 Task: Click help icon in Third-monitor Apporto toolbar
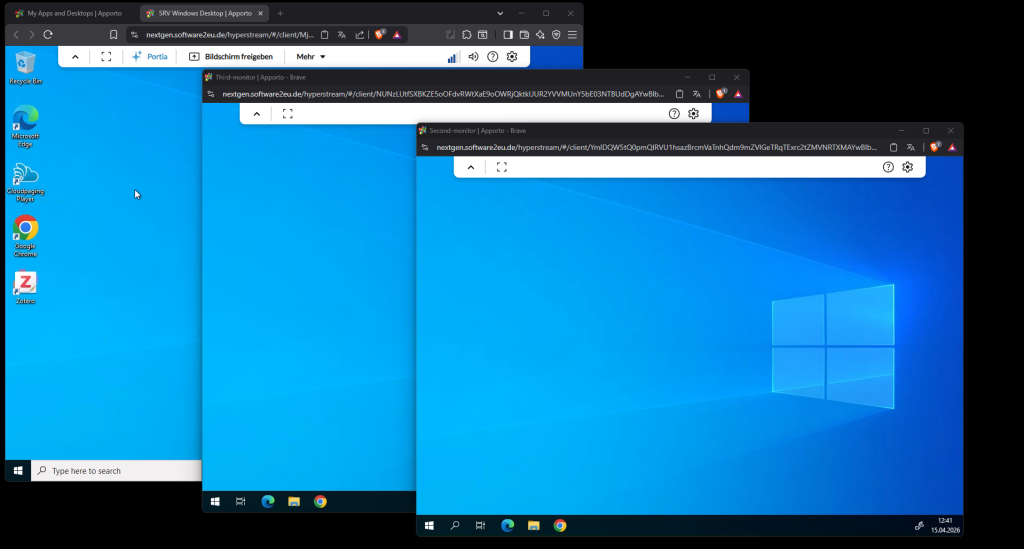tap(674, 114)
